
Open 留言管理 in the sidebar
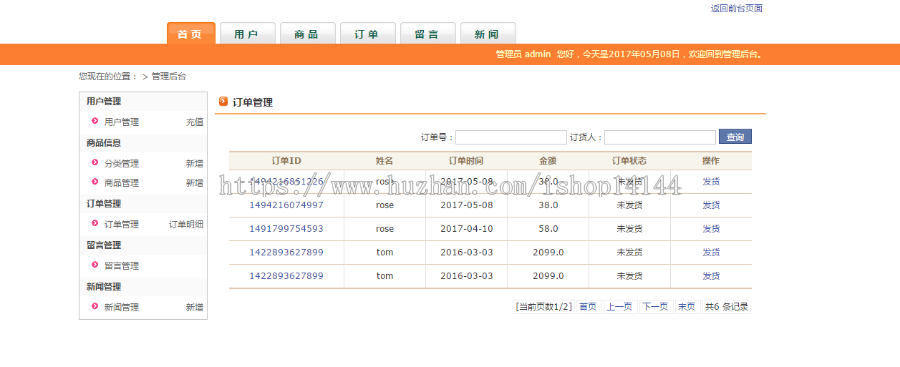click(122, 266)
